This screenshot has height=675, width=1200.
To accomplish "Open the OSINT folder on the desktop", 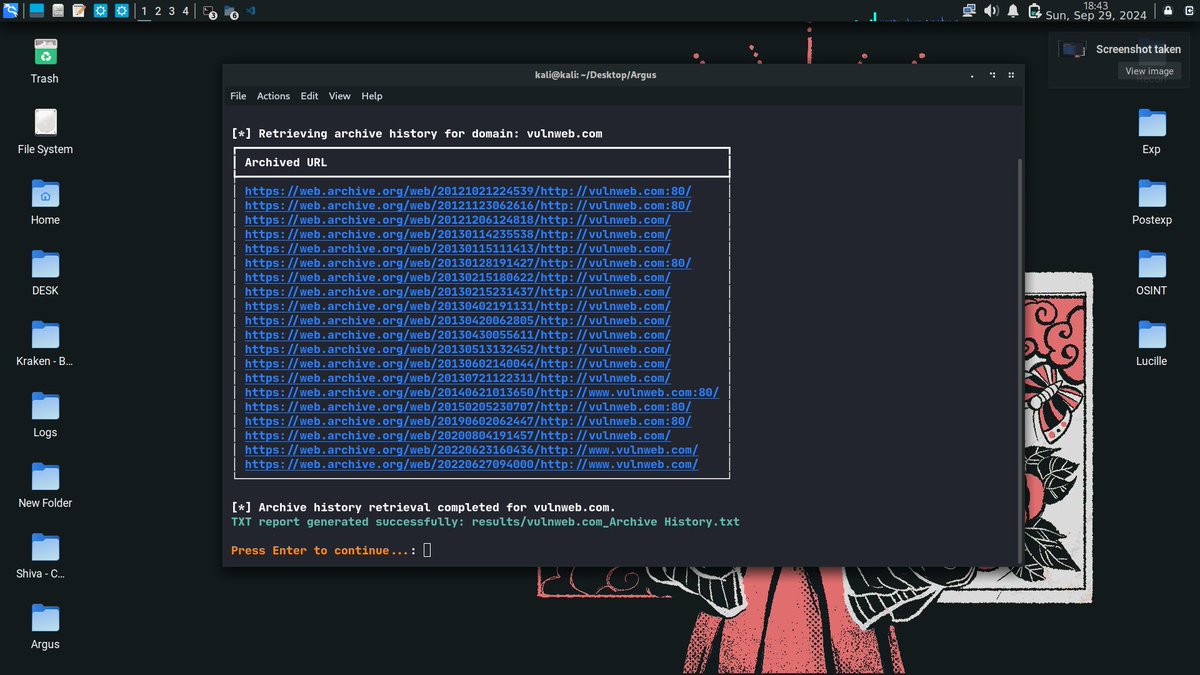I will tap(1150, 268).
